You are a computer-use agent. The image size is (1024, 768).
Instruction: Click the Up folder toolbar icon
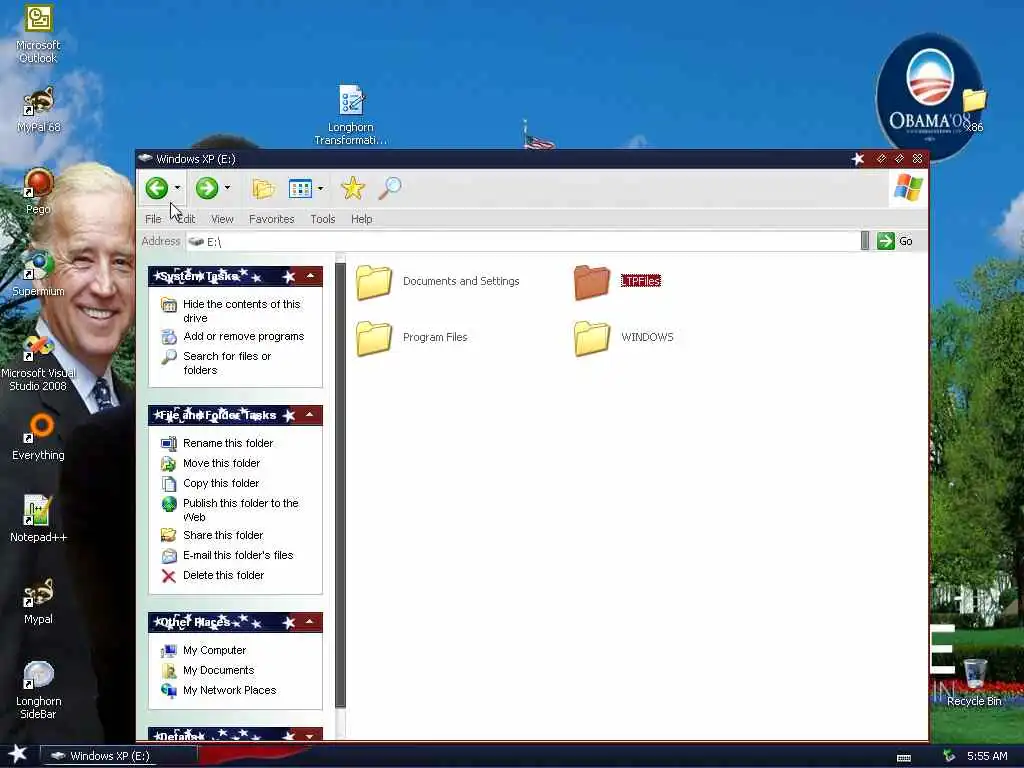coord(263,189)
